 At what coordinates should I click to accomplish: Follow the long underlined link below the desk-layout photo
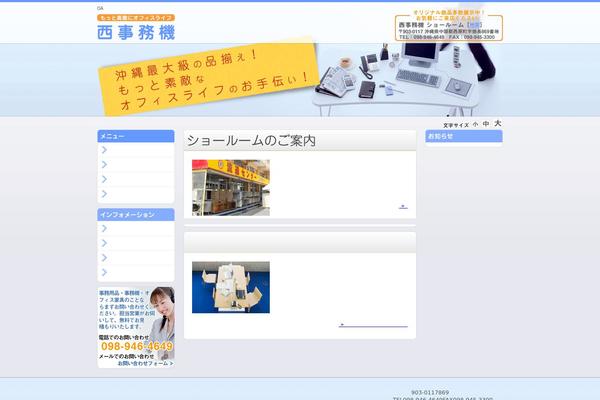tap(373, 325)
